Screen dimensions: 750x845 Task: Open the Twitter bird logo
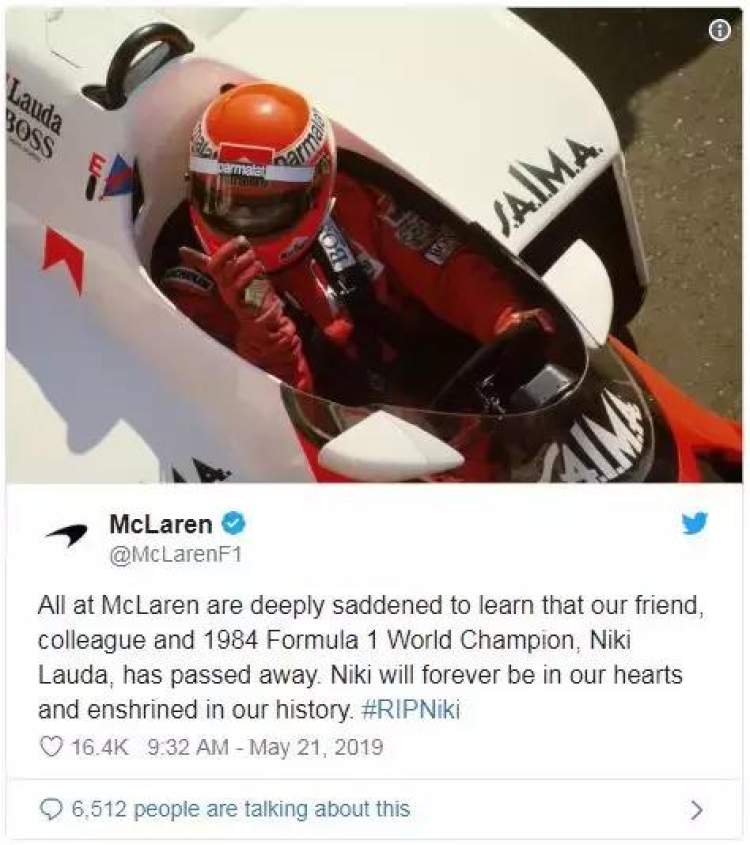coord(695,523)
